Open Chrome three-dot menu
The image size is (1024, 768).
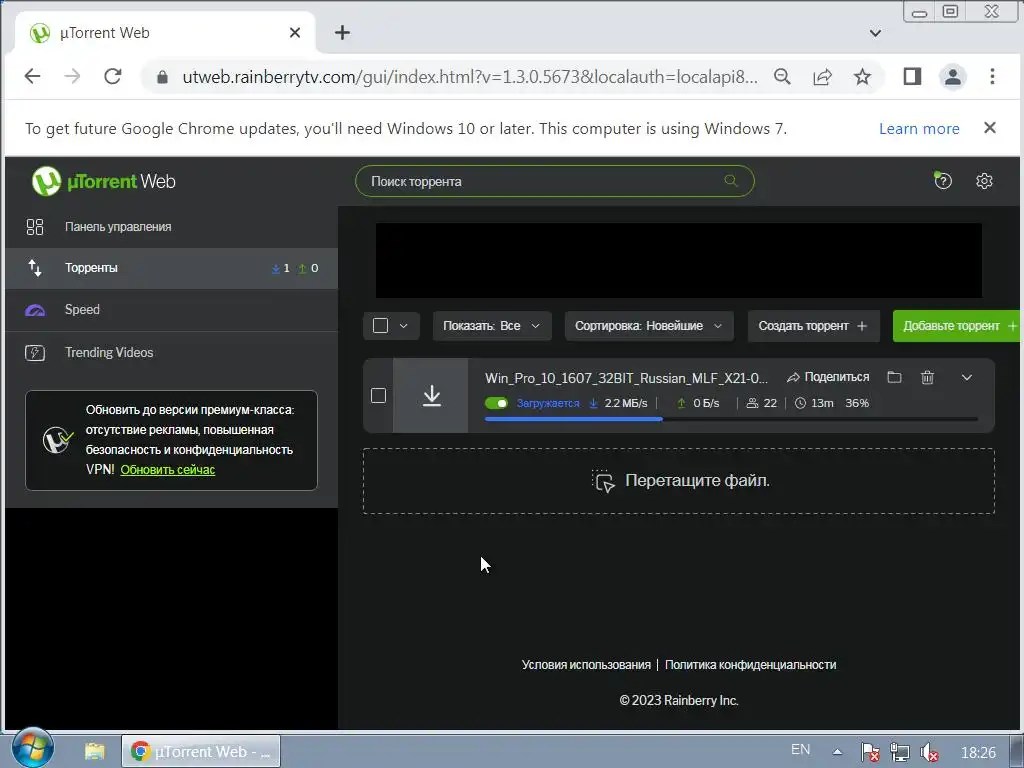(x=992, y=76)
